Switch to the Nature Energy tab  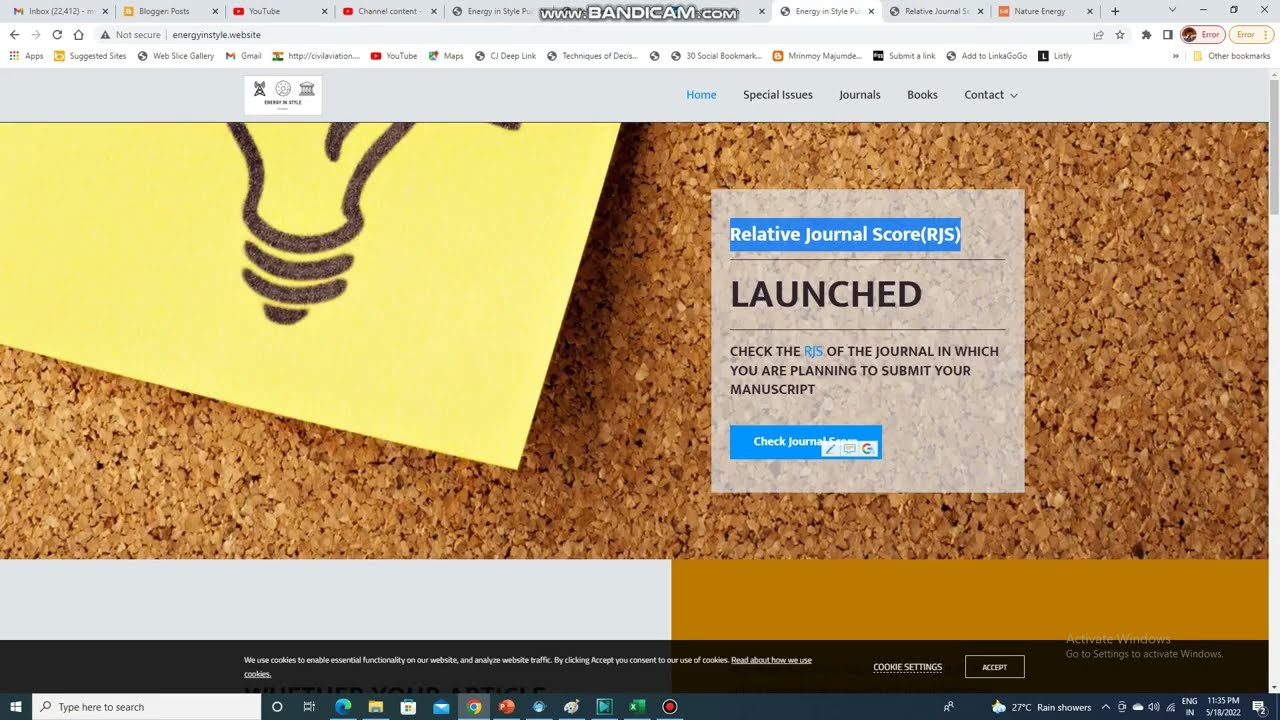1043,11
